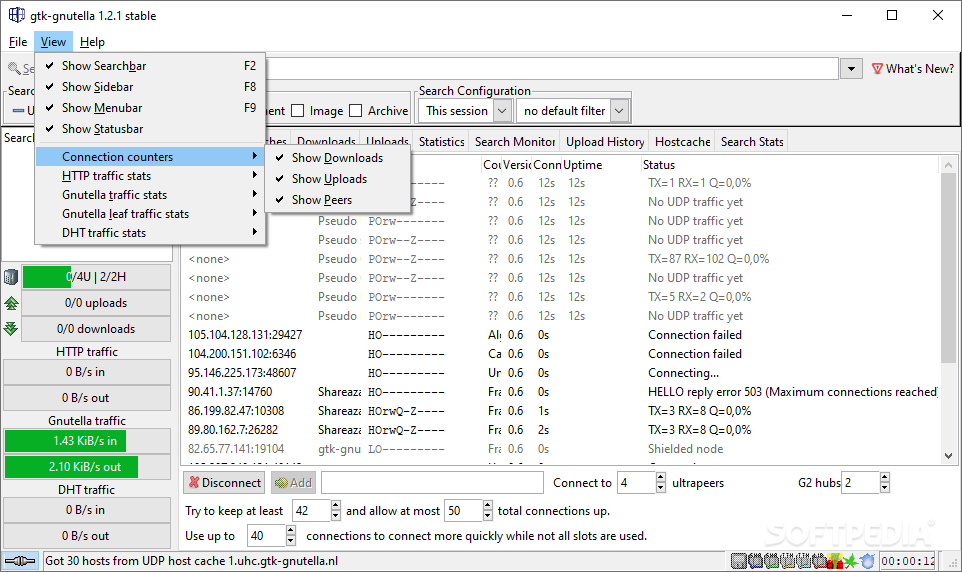Viewport: 962px width, 572px height.
Task: Open the This session dropdown
Action: tap(465, 111)
